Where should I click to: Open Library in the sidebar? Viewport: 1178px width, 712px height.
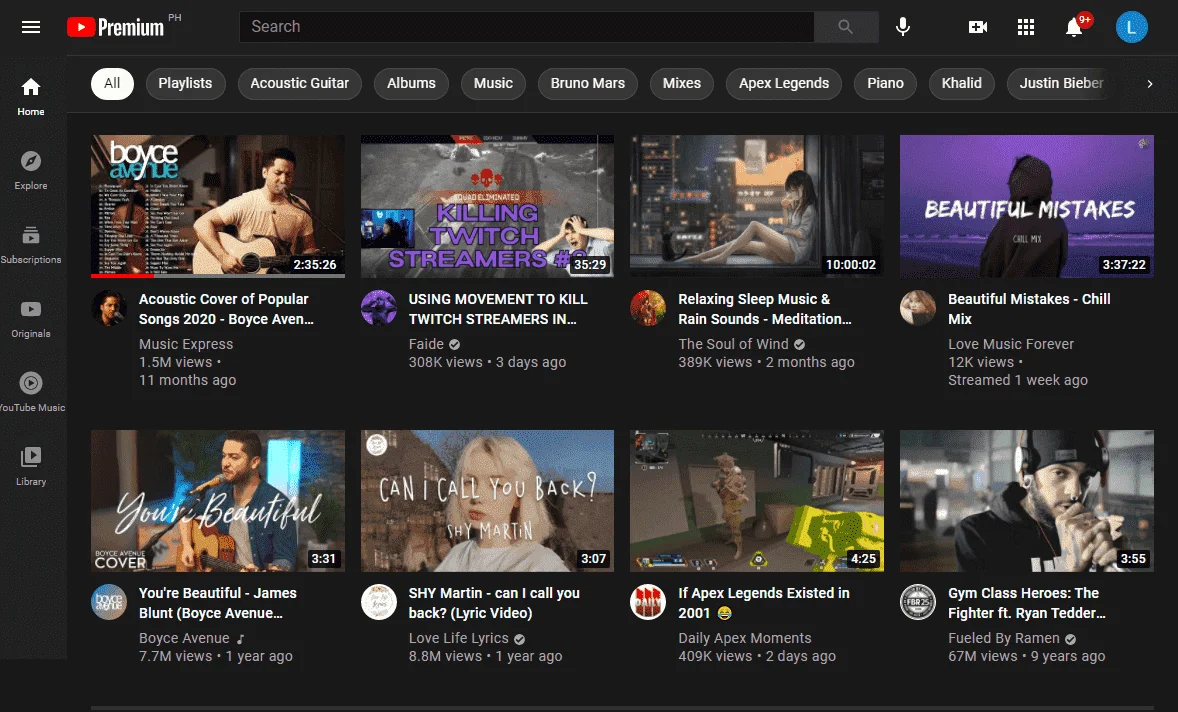pyautogui.click(x=31, y=466)
